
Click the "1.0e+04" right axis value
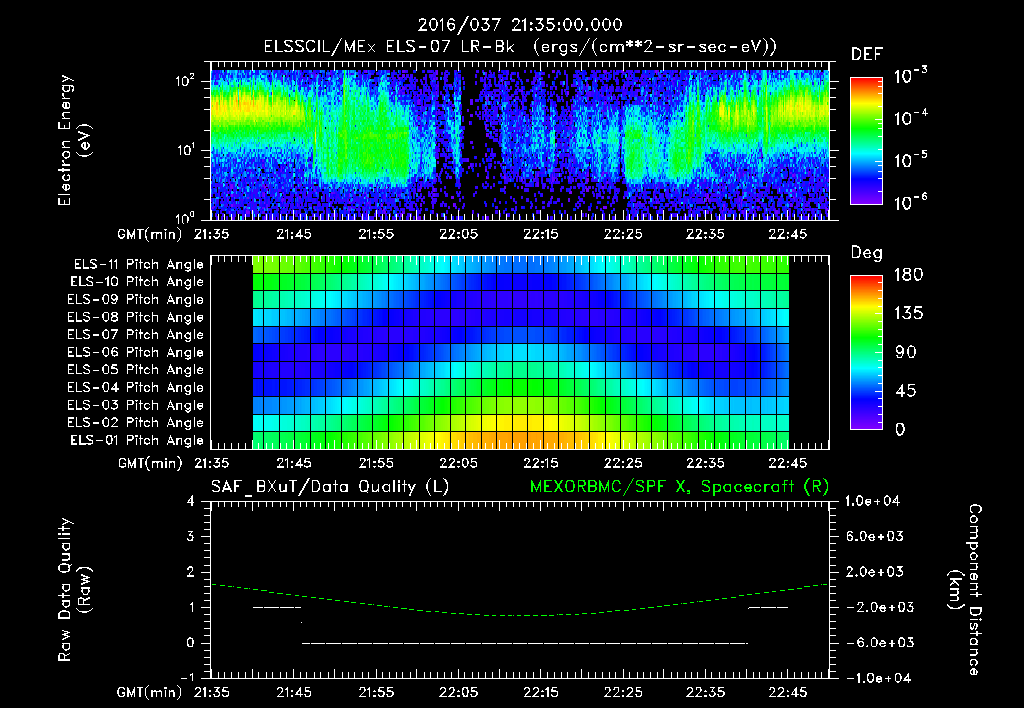pyautogui.click(x=872, y=501)
